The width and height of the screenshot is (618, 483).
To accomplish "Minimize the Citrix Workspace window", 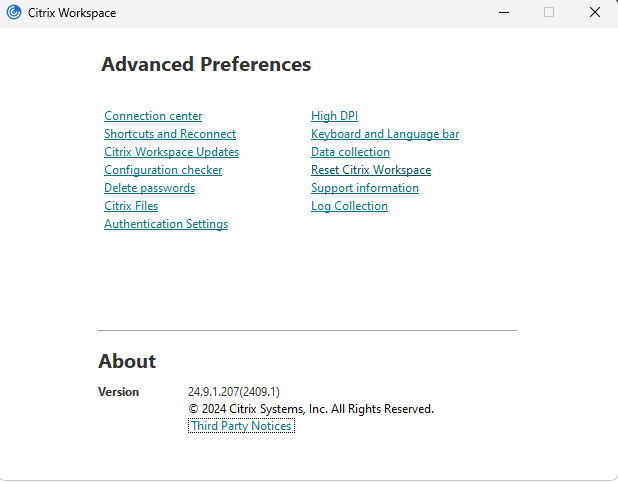I will [x=504, y=13].
